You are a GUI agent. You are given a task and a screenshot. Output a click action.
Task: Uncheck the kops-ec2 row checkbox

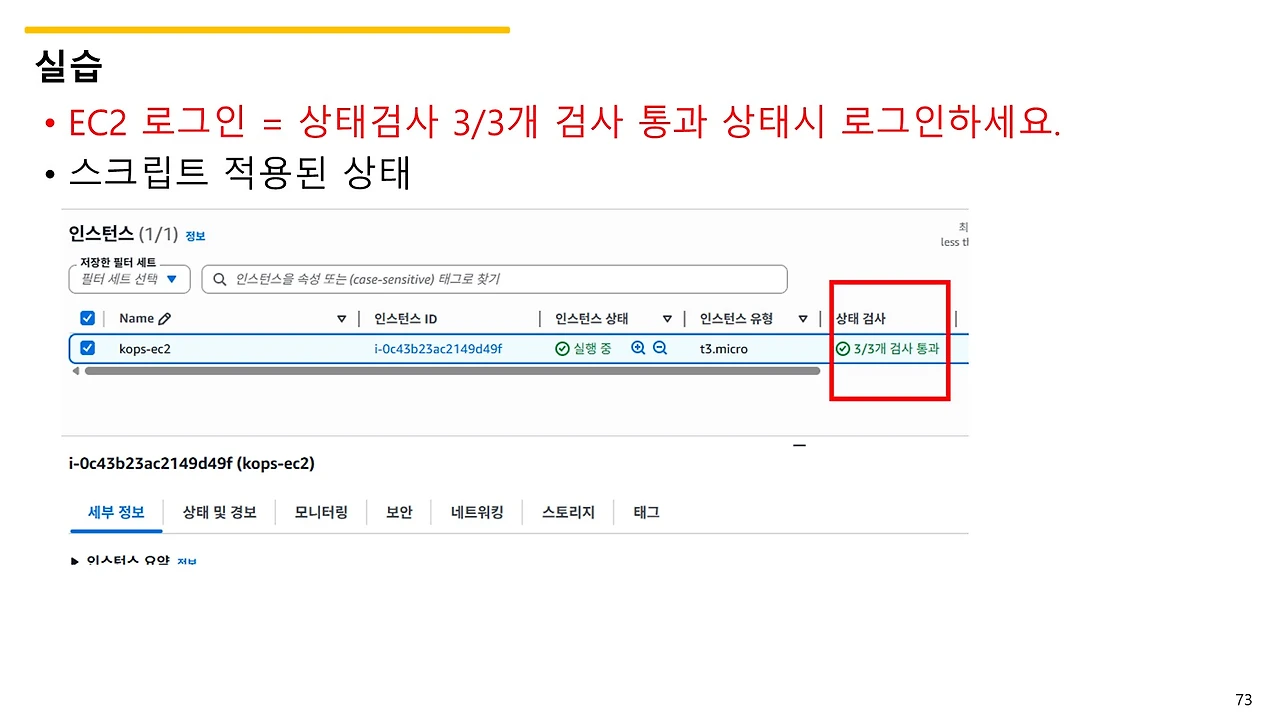87,349
